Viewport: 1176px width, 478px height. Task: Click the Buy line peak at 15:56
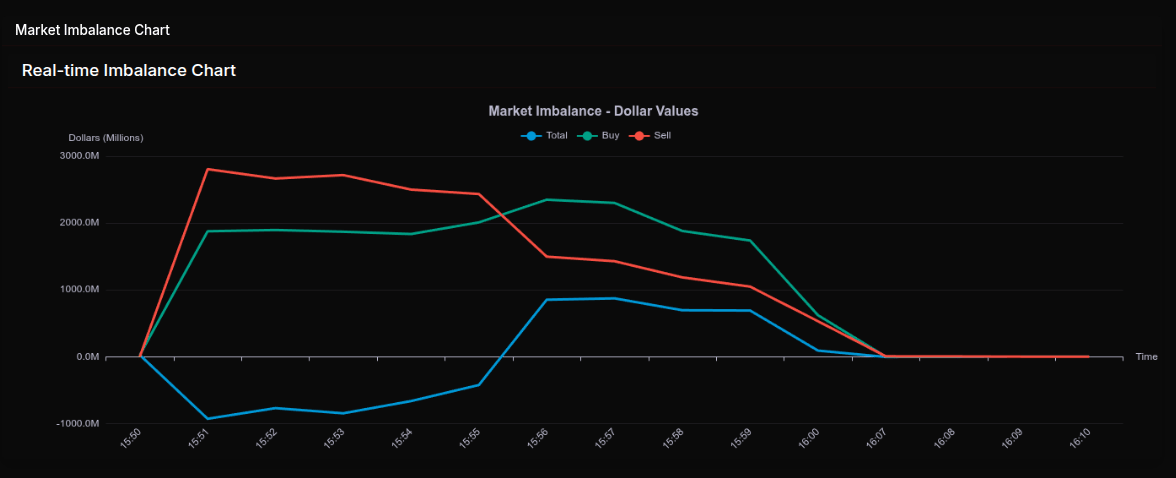point(546,199)
